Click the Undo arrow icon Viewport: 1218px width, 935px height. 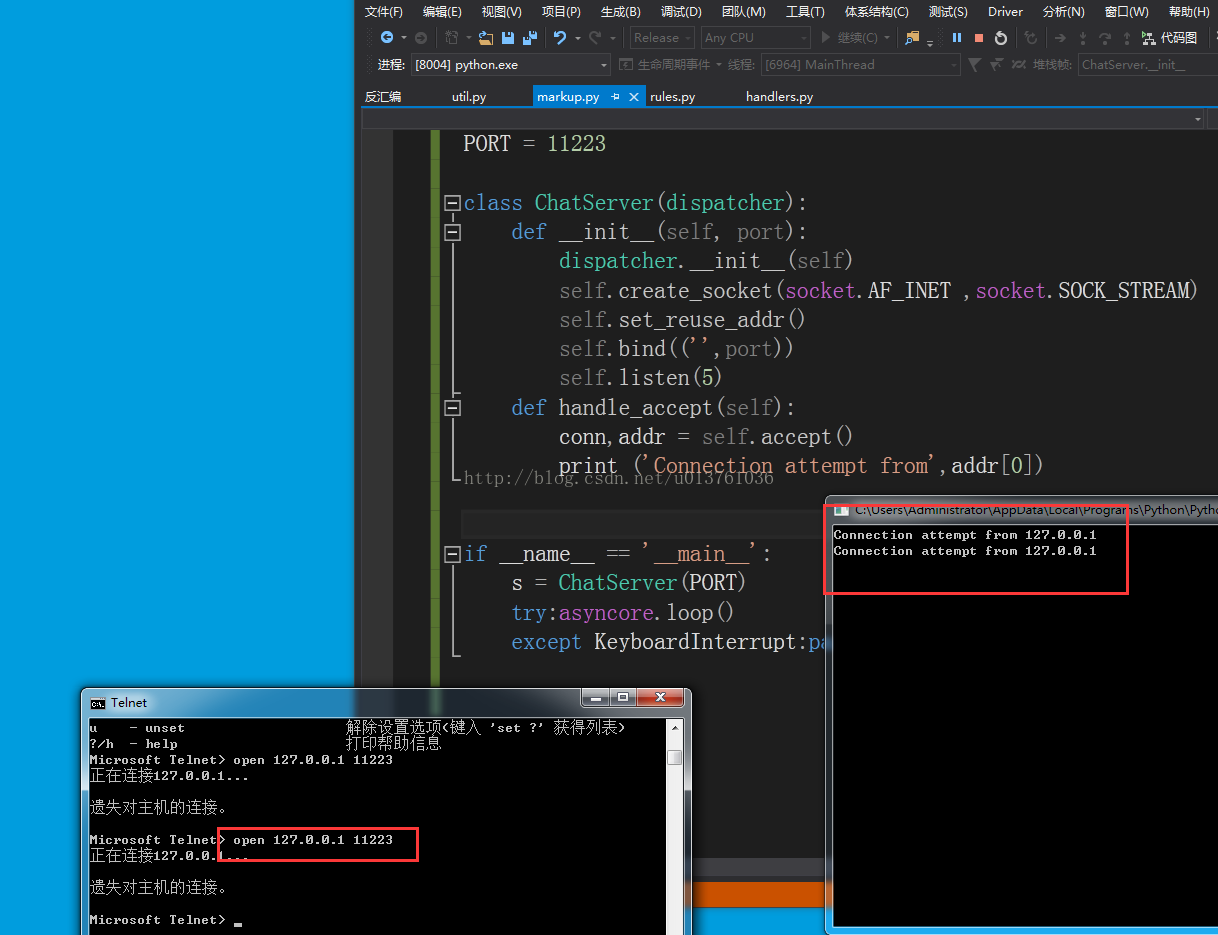(x=560, y=38)
